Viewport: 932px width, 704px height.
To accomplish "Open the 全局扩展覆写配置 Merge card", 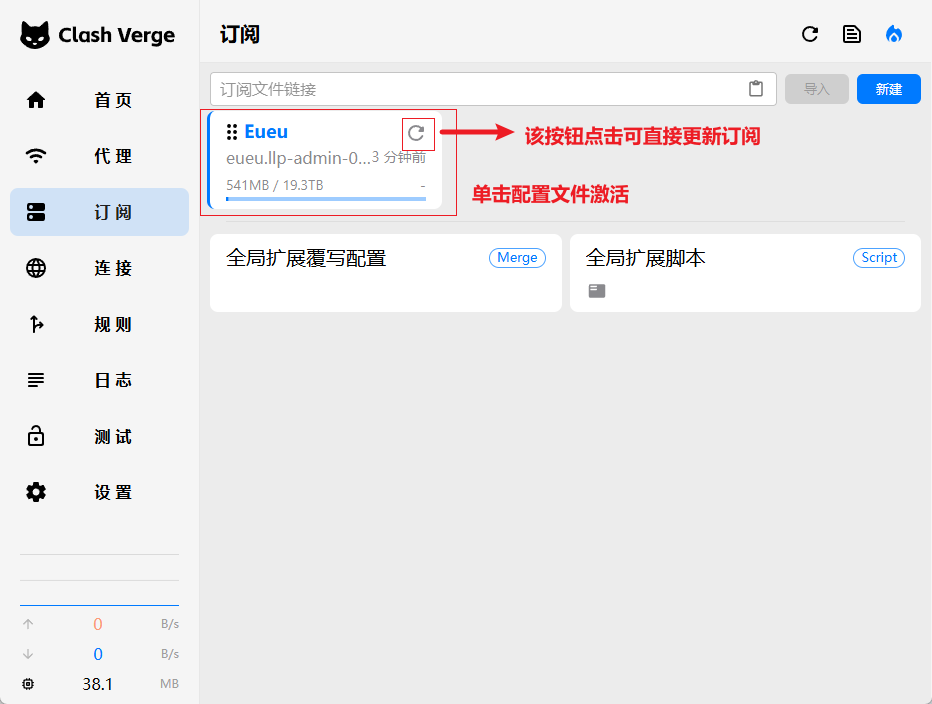I will coord(385,273).
